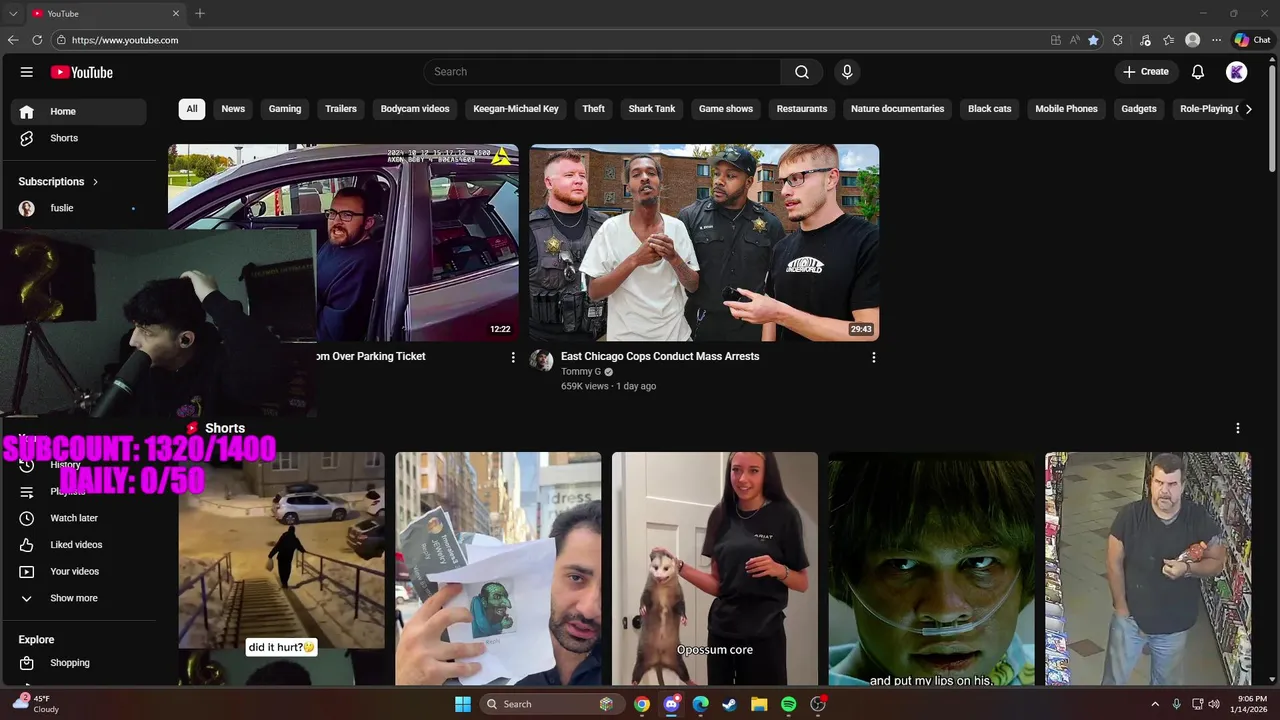Select the News filter chip
Viewport: 1280px width, 720px height.
pyautogui.click(x=233, y=109)
